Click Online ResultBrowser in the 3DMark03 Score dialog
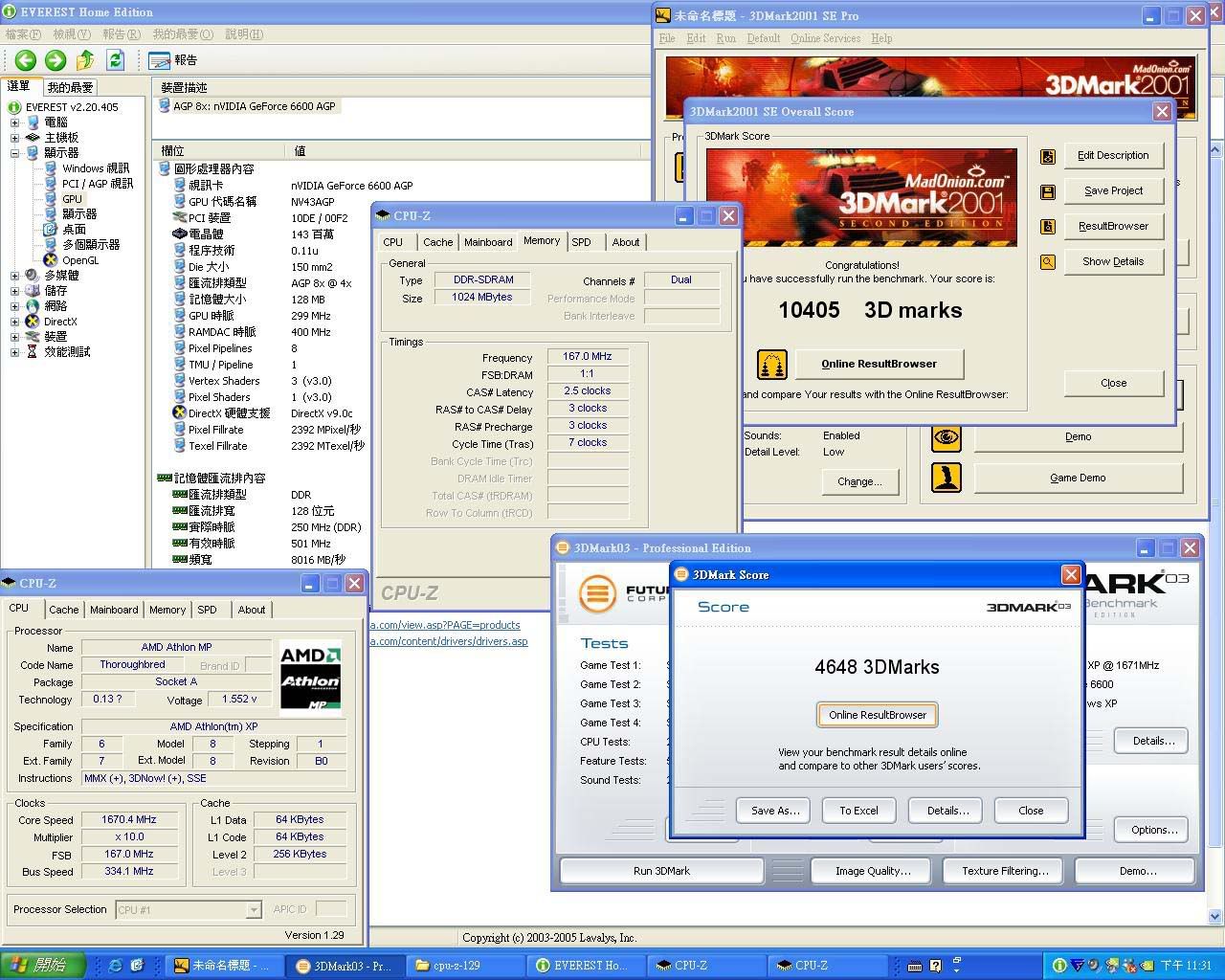The image size is (1225, 980). pyautogui.click(x=878, y=715)
